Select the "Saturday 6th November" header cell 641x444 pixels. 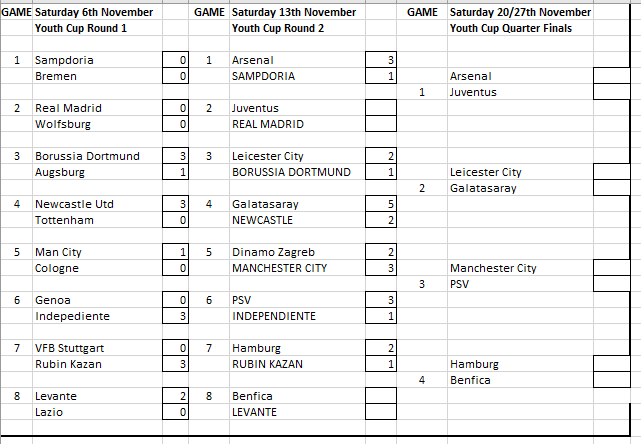coord(95,12)
